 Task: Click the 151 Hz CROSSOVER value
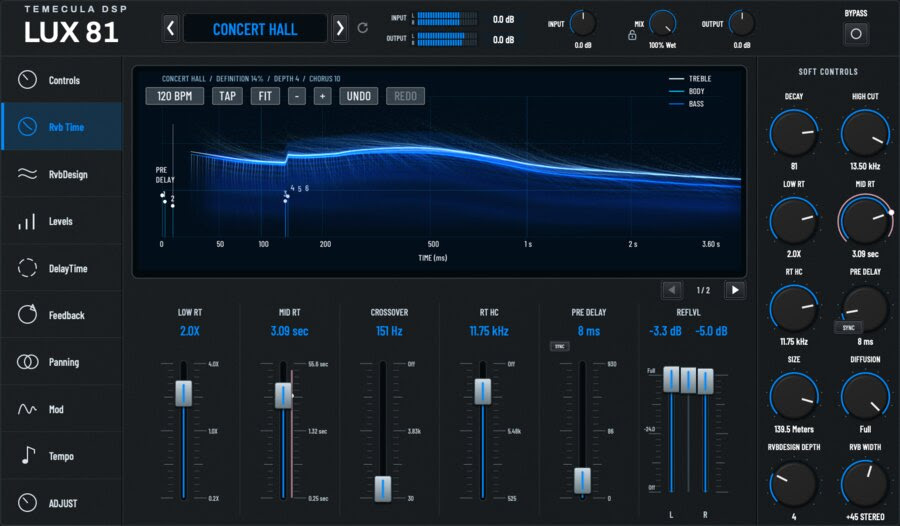coord(389,331)
